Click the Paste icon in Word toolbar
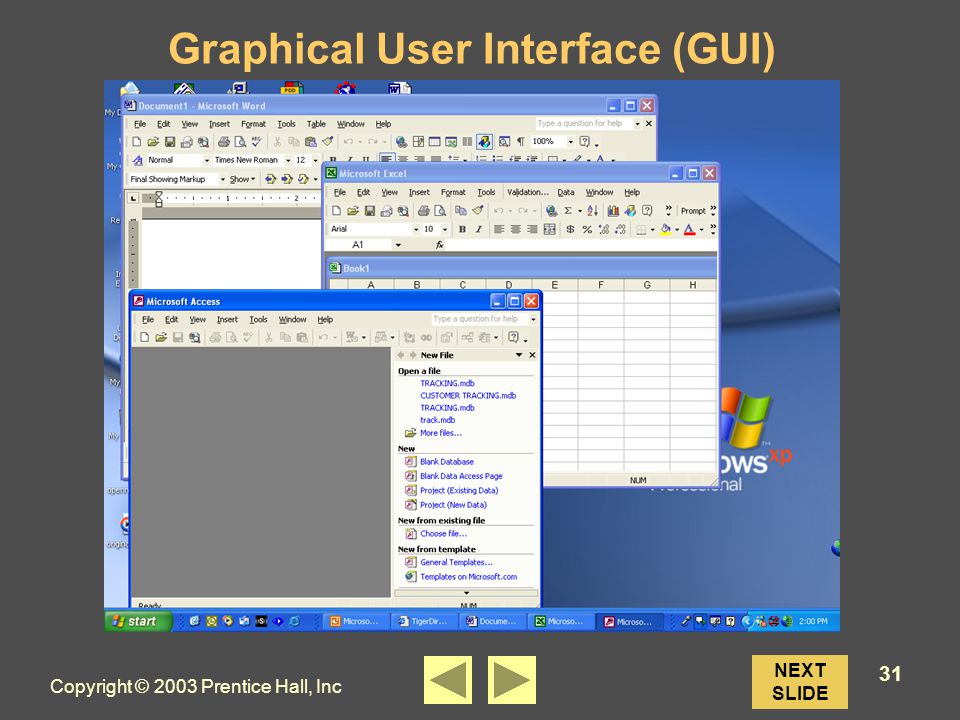This screenshot has height=720, width=960. 310,141
